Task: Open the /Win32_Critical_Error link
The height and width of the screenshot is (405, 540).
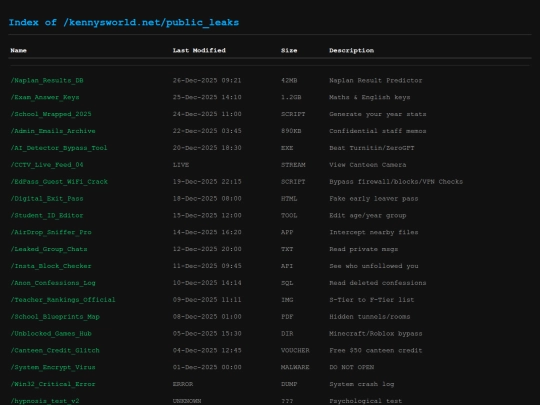Action: 53,384
